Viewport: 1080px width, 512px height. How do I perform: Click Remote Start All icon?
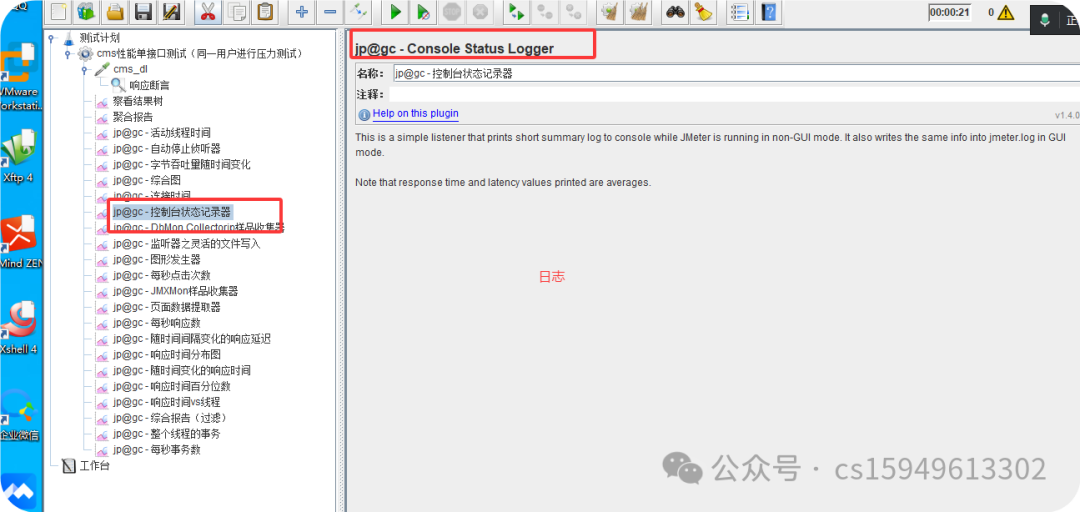coord(516,11)
